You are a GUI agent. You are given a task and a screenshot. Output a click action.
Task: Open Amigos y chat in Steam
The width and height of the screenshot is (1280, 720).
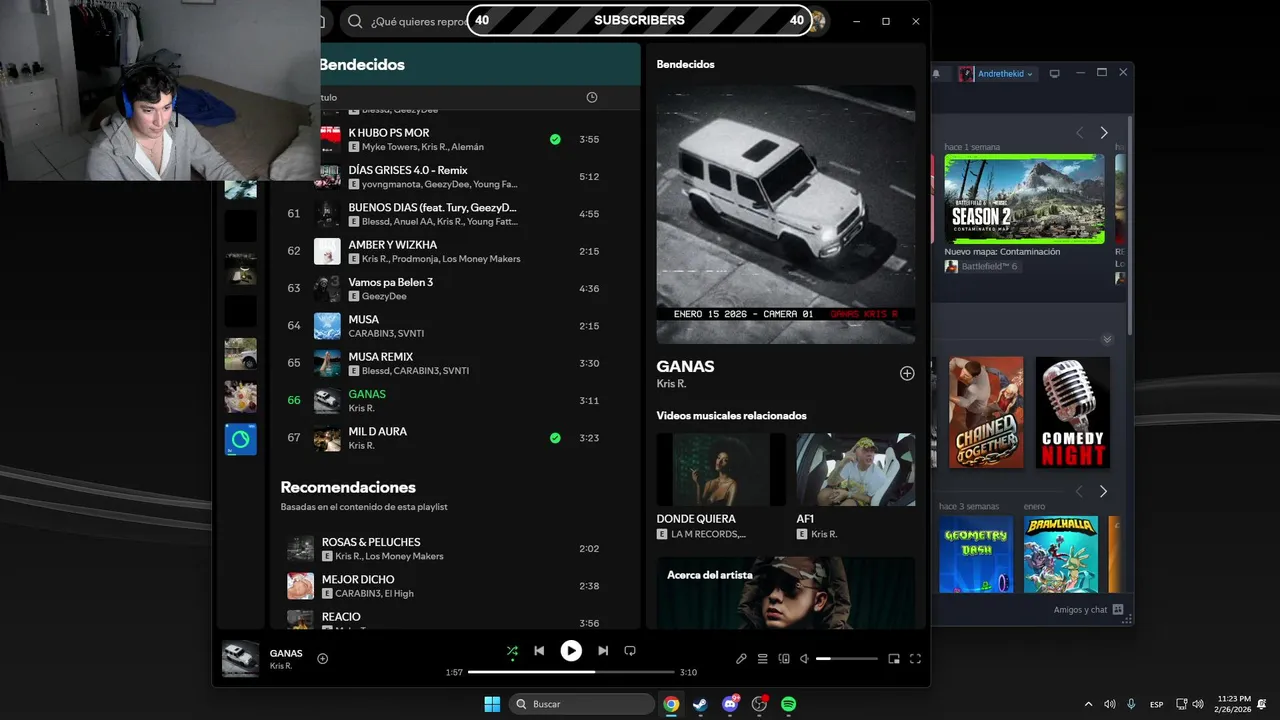1088,610
